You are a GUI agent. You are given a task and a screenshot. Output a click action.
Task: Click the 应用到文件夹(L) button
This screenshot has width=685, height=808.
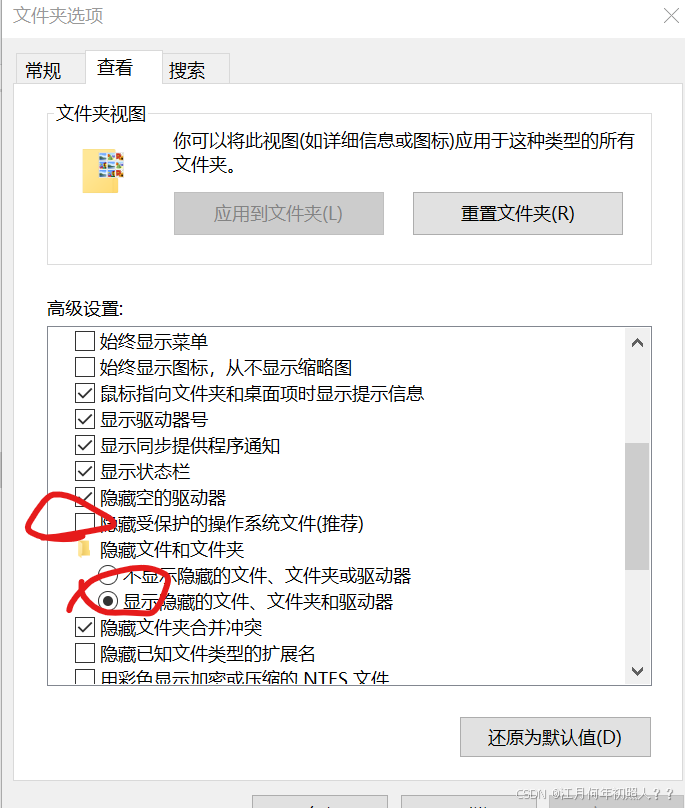click(278, 213)
